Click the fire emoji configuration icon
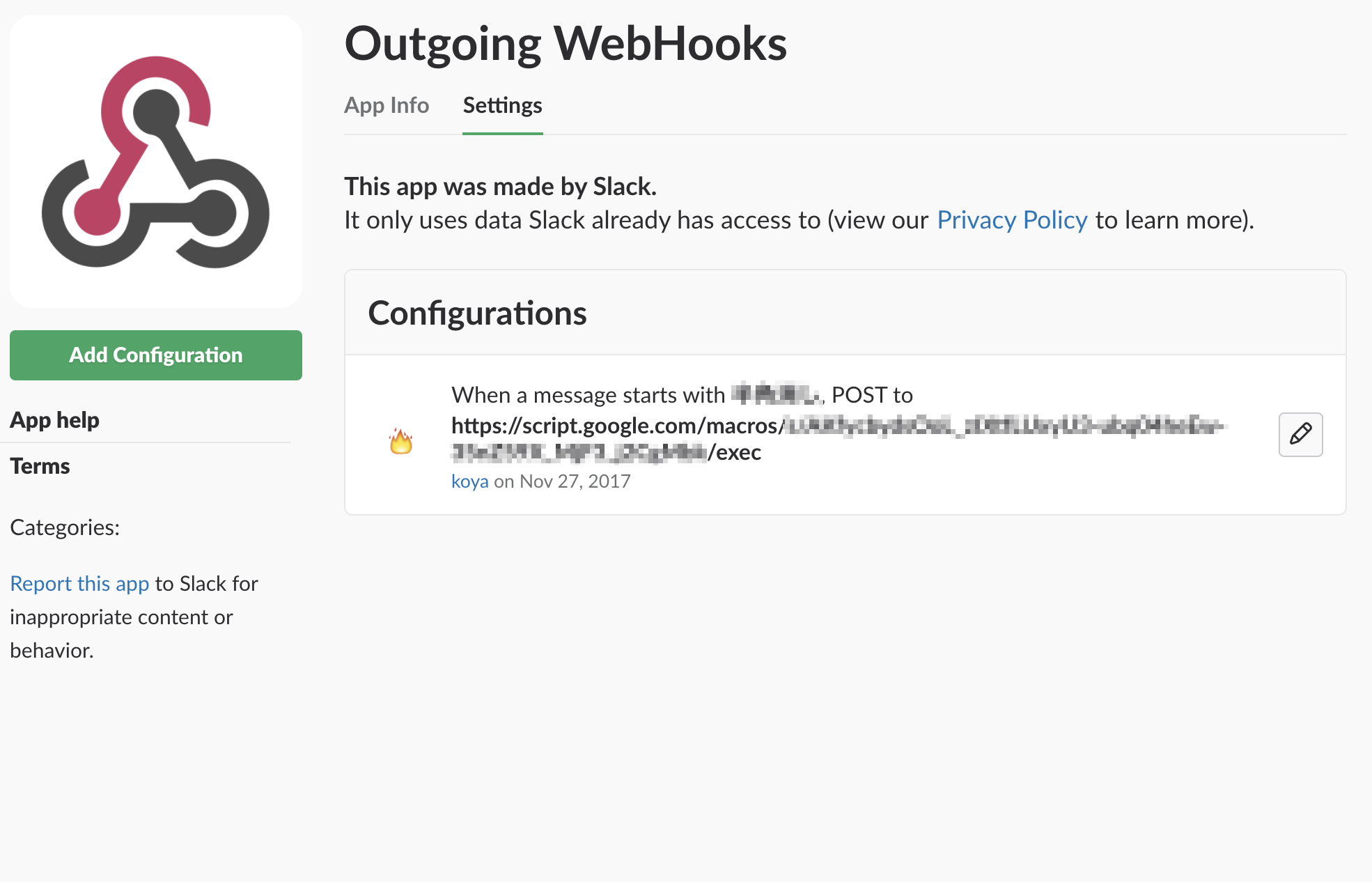Screen dimensions: 1372x882 coord(400,441)
